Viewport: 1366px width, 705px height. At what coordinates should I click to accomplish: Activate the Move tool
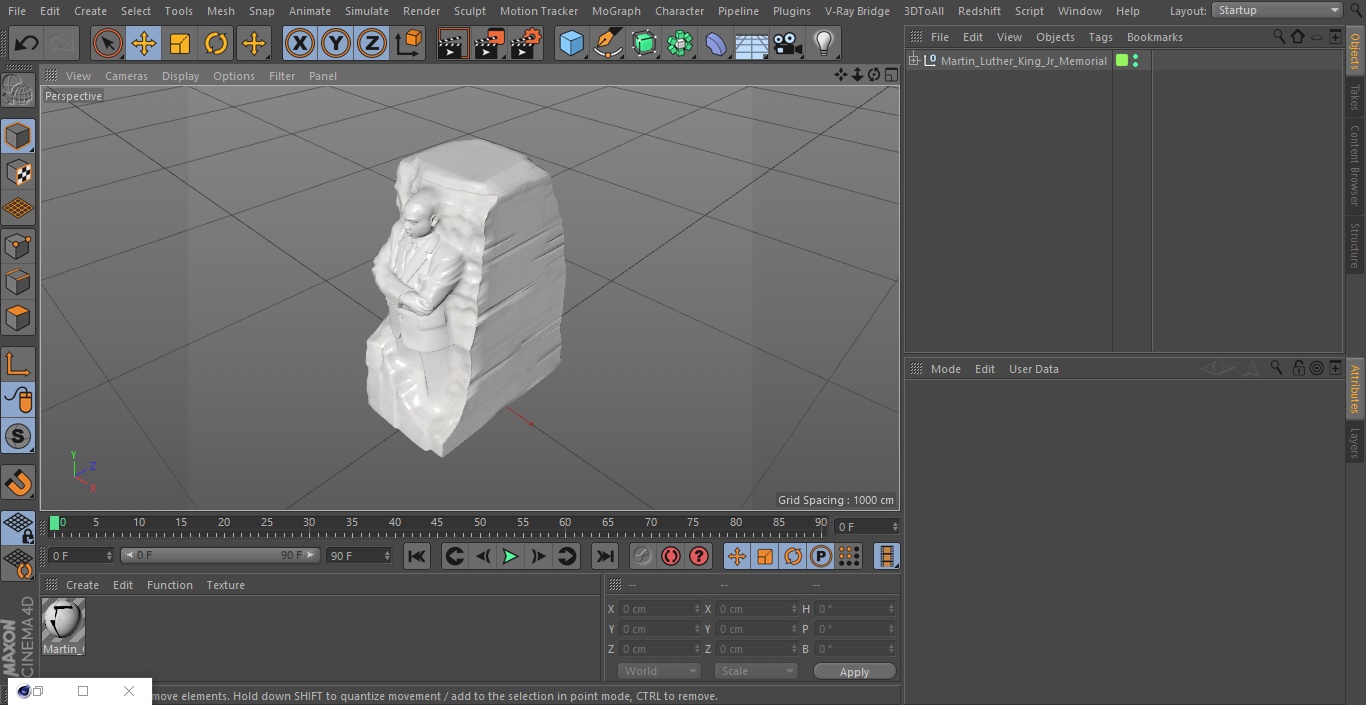(144, 43)
